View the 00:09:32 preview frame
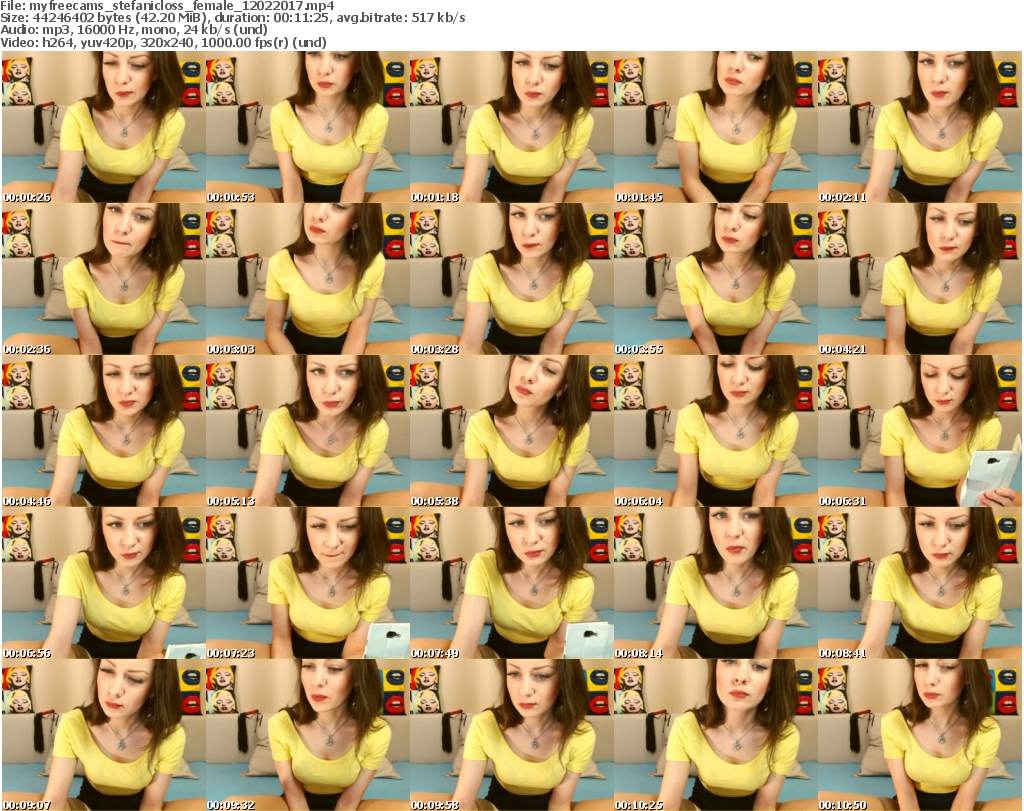1024x811 pixels. (308, 735)
